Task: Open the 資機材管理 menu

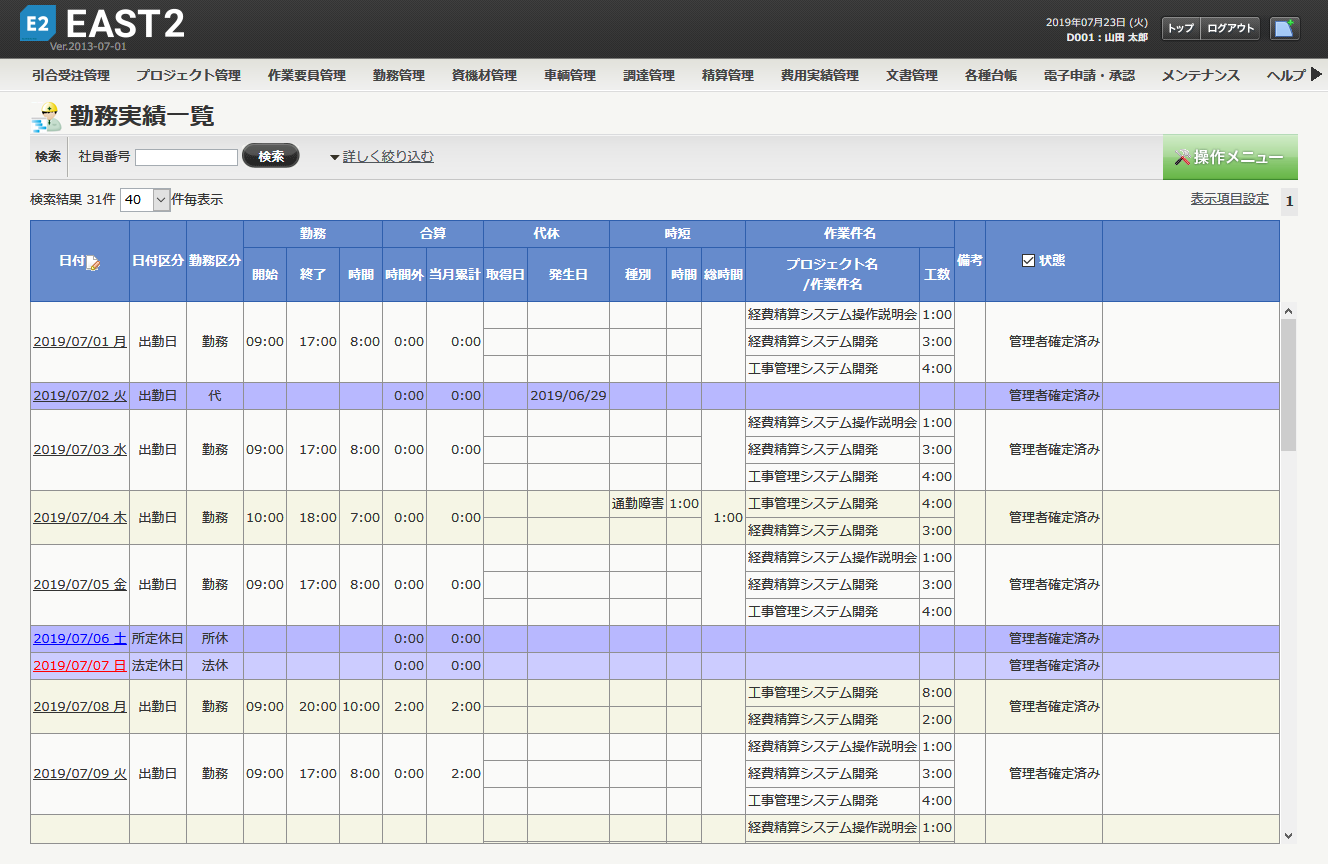Action: click(484, 75)
